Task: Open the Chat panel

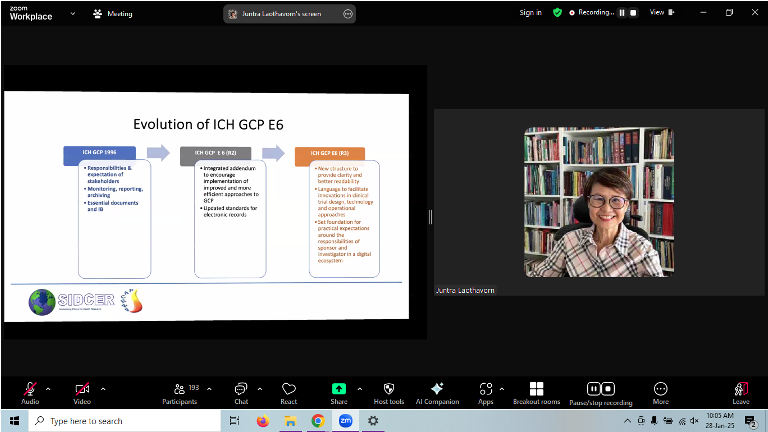Action: pyautogui.click(x=240, y=391)
